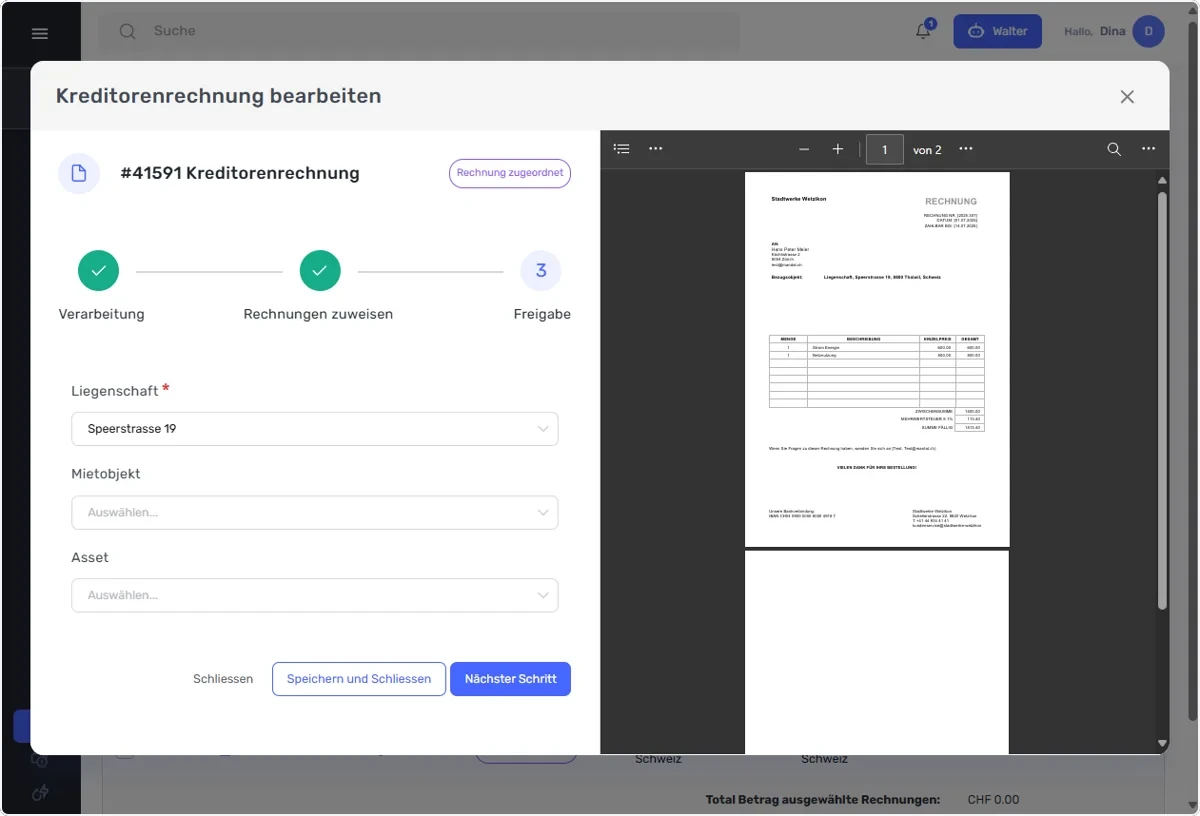Image resolution: width=1200 pixels, height=816 pixels.
Task: Go to the Rechnungen zuweisen step circle
Action: [320, 271]
